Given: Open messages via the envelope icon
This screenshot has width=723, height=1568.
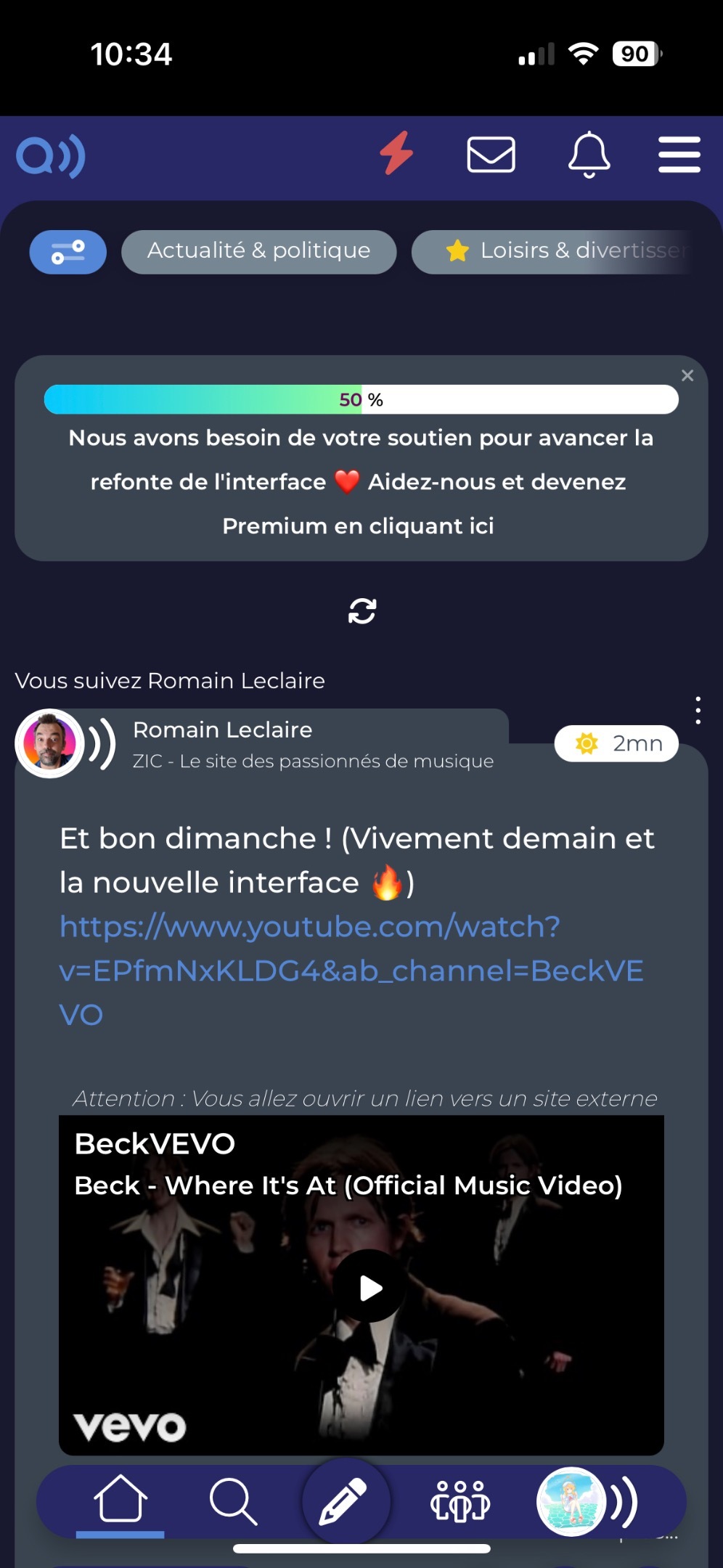Looking at the screenshot, I should 491,155.
